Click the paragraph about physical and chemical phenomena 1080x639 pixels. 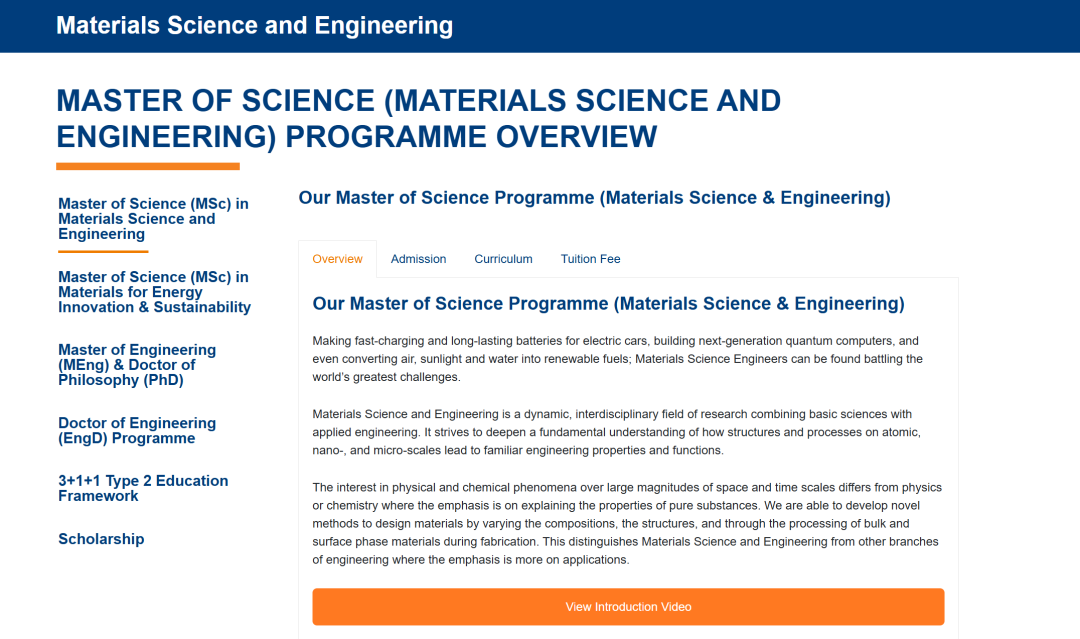pyautogui.click(x=627, y=523)
